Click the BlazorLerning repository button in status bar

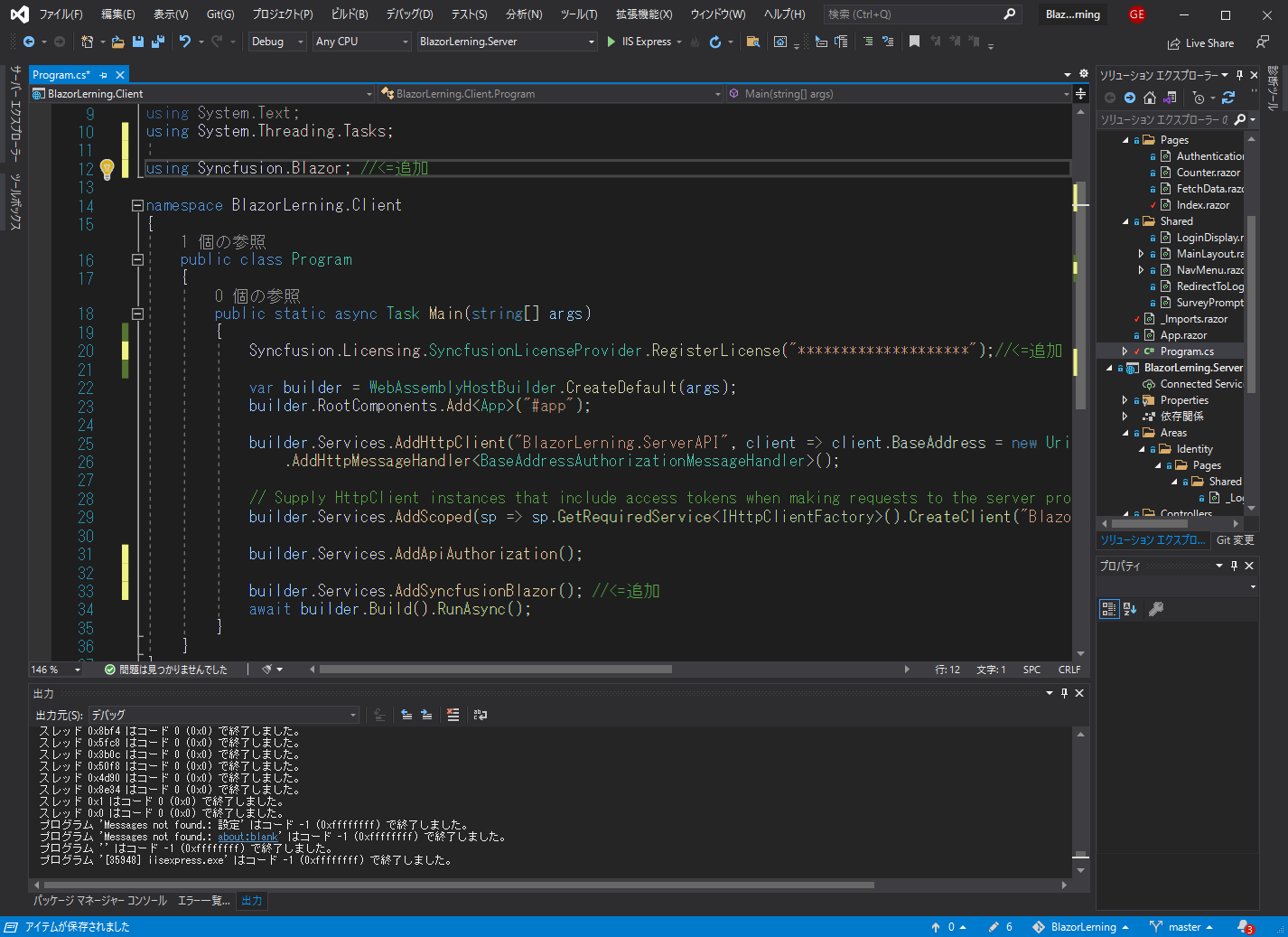coord(1080,927)
